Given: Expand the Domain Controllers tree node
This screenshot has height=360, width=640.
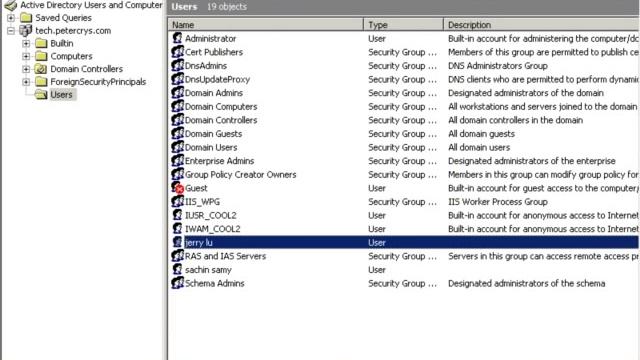Looking at the screenshot, I should pyautogui.click(x=26, y=69).
